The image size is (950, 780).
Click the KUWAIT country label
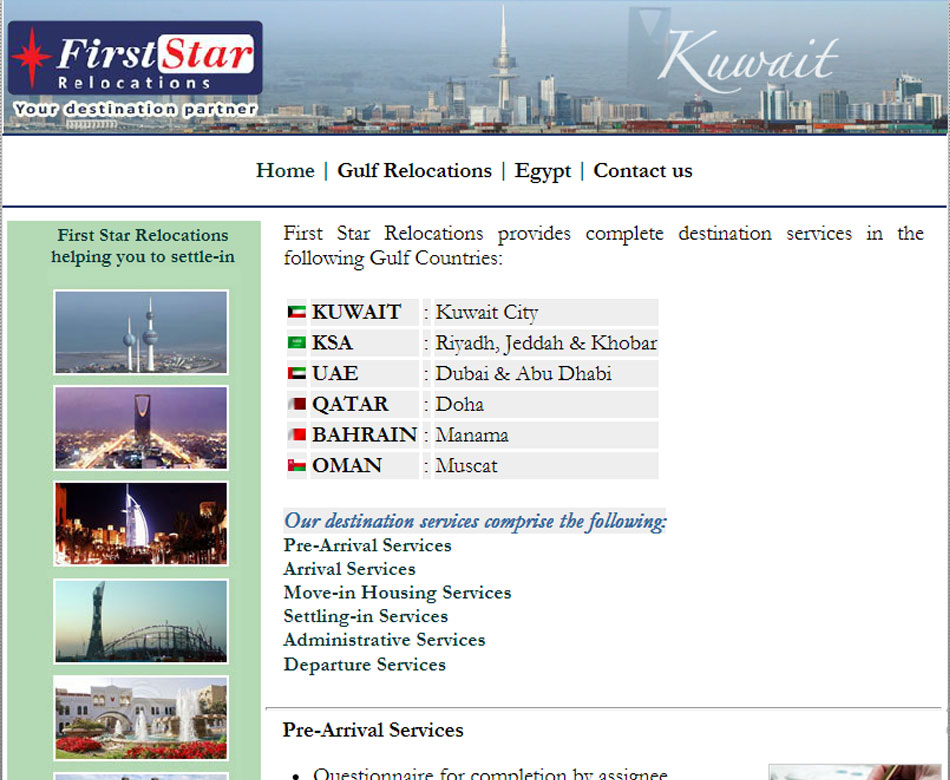(356, 312)
